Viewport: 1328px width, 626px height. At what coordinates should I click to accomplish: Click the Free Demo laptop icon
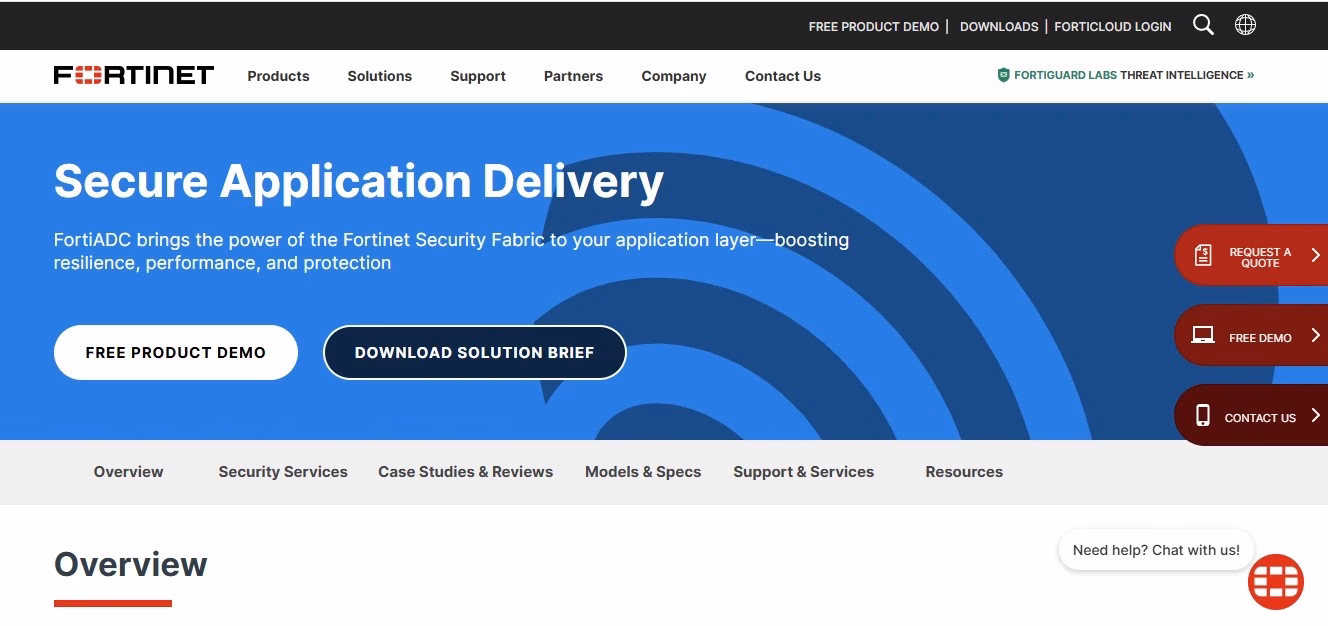point(1203,336)
